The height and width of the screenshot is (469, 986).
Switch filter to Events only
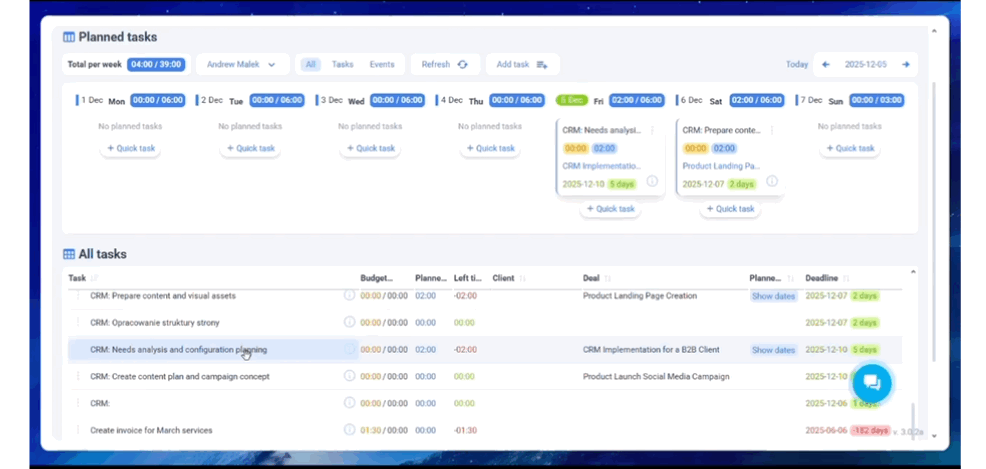point(382,65)
